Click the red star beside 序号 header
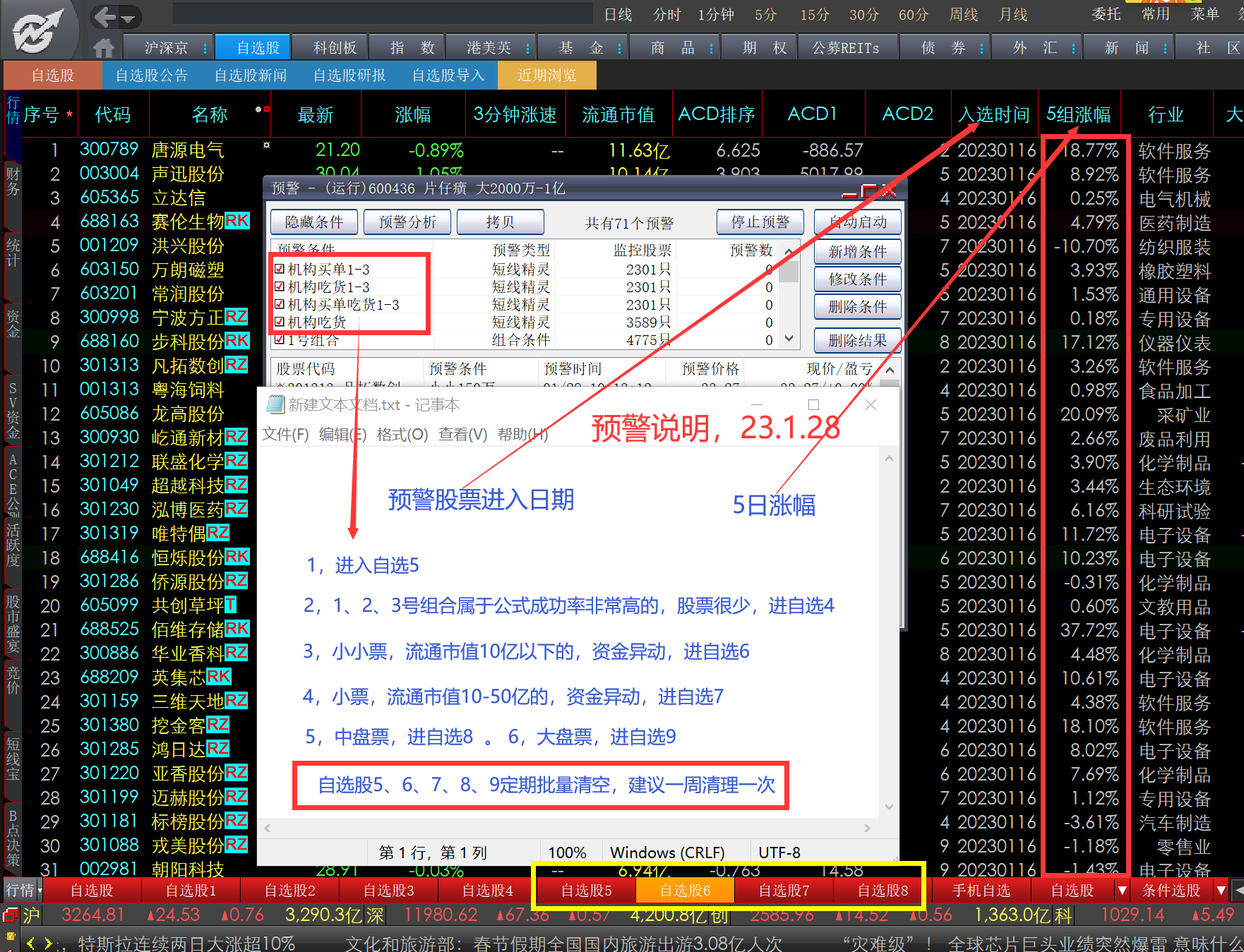The image size is (1244, 952). (69, 114)
